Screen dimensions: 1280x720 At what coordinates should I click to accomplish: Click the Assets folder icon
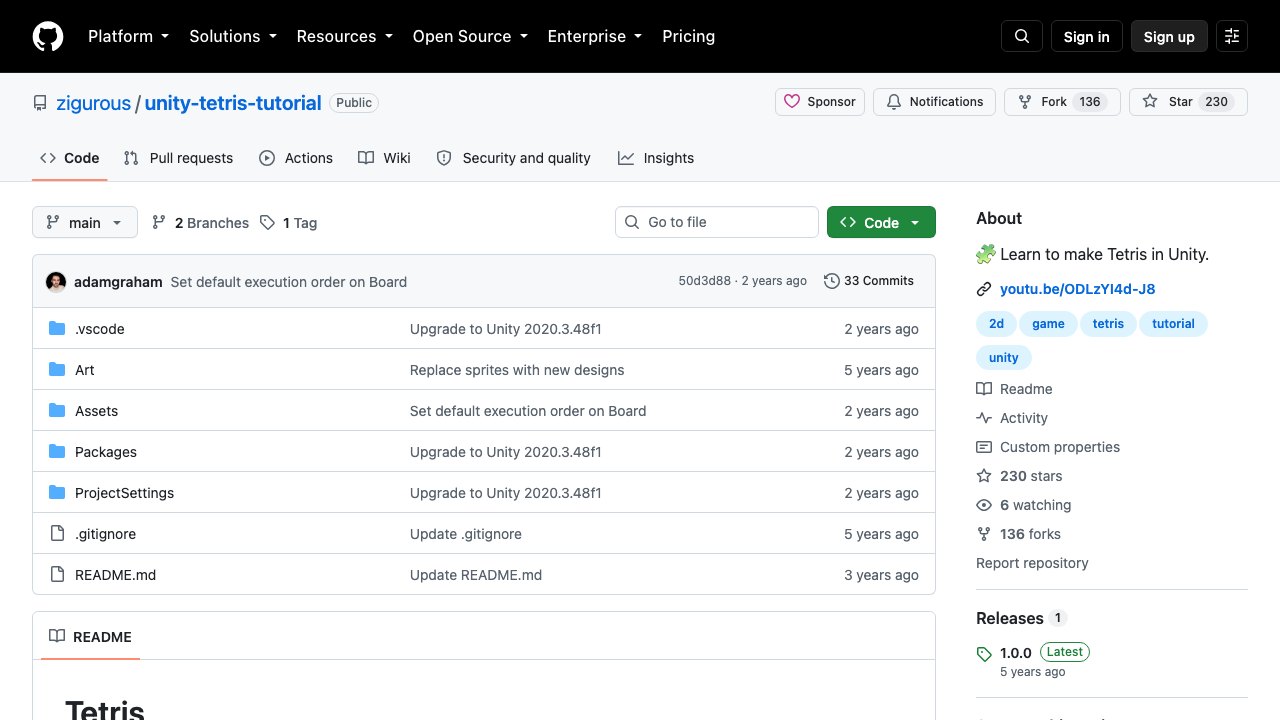(x=57, y=411)
